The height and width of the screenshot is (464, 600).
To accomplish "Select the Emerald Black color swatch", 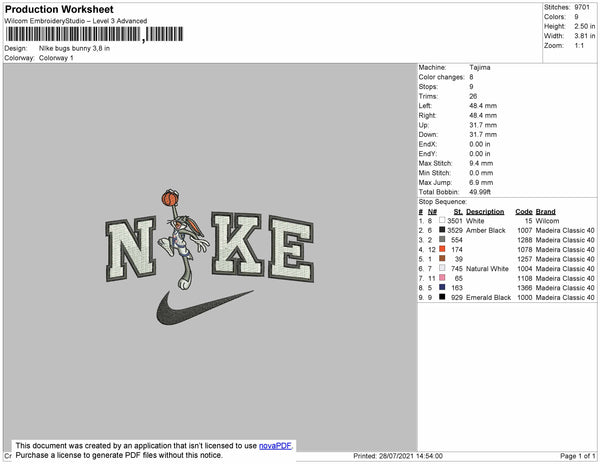I will tap(442, 297).
